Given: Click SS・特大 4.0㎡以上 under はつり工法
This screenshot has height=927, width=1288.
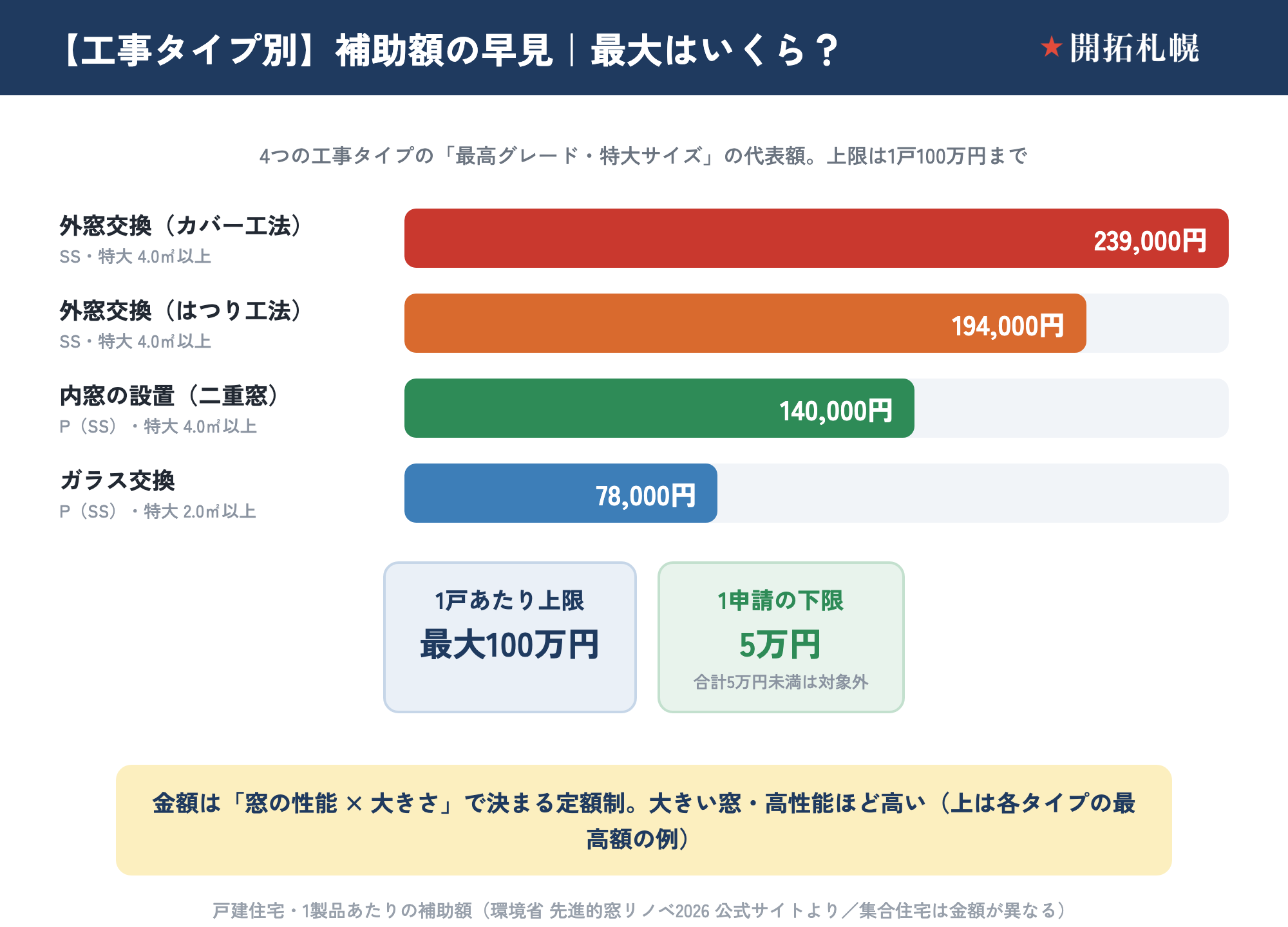Looking at the screenshot, I should (x=135, y=342).
